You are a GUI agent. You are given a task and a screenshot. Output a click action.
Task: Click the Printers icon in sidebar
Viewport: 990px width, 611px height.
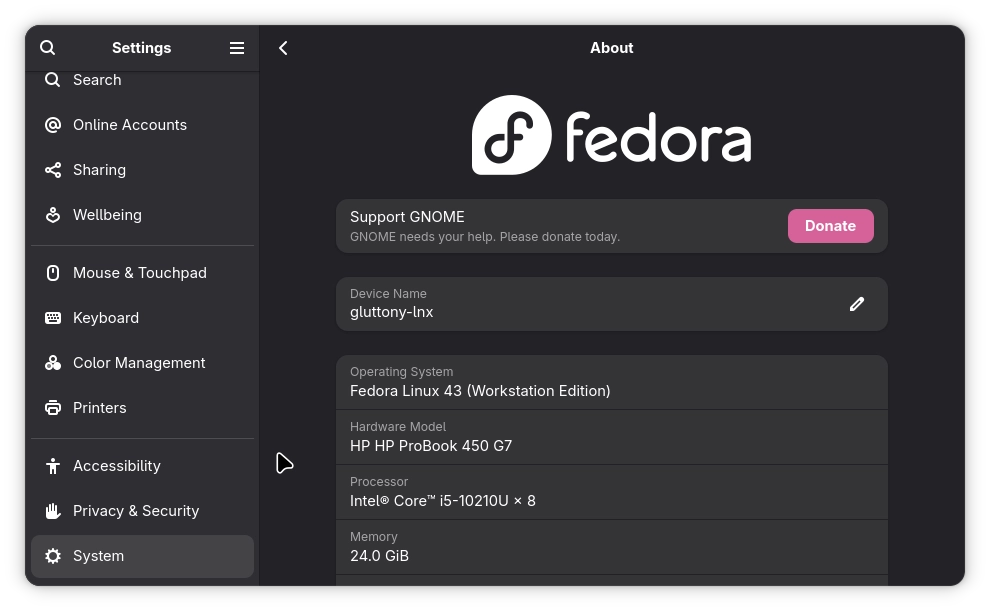(x=53, y=408)
